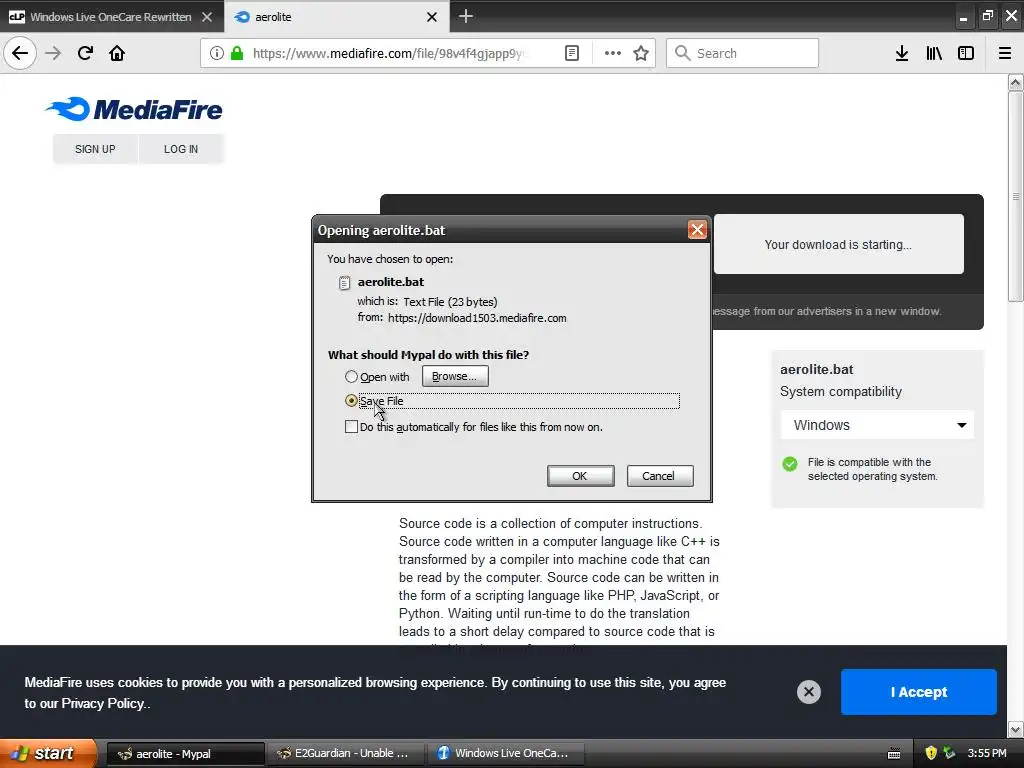The width and height of the screenshot is (1024, 768).
Task: Close the Opening aerolite.bat dialog
Action: pyautogui.click(x=697, y=230)
